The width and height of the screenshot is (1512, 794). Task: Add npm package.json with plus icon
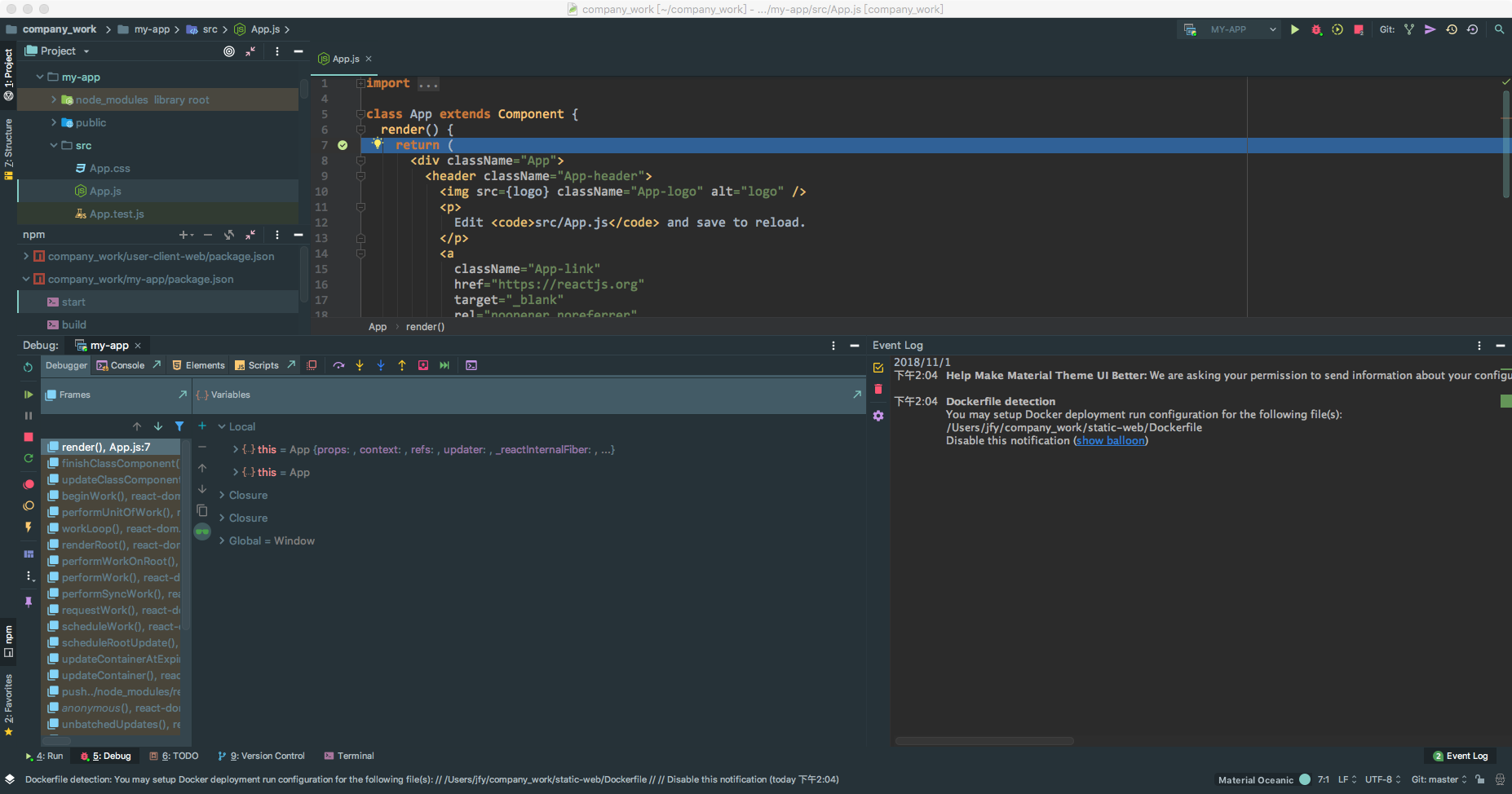tap(184, 235)
